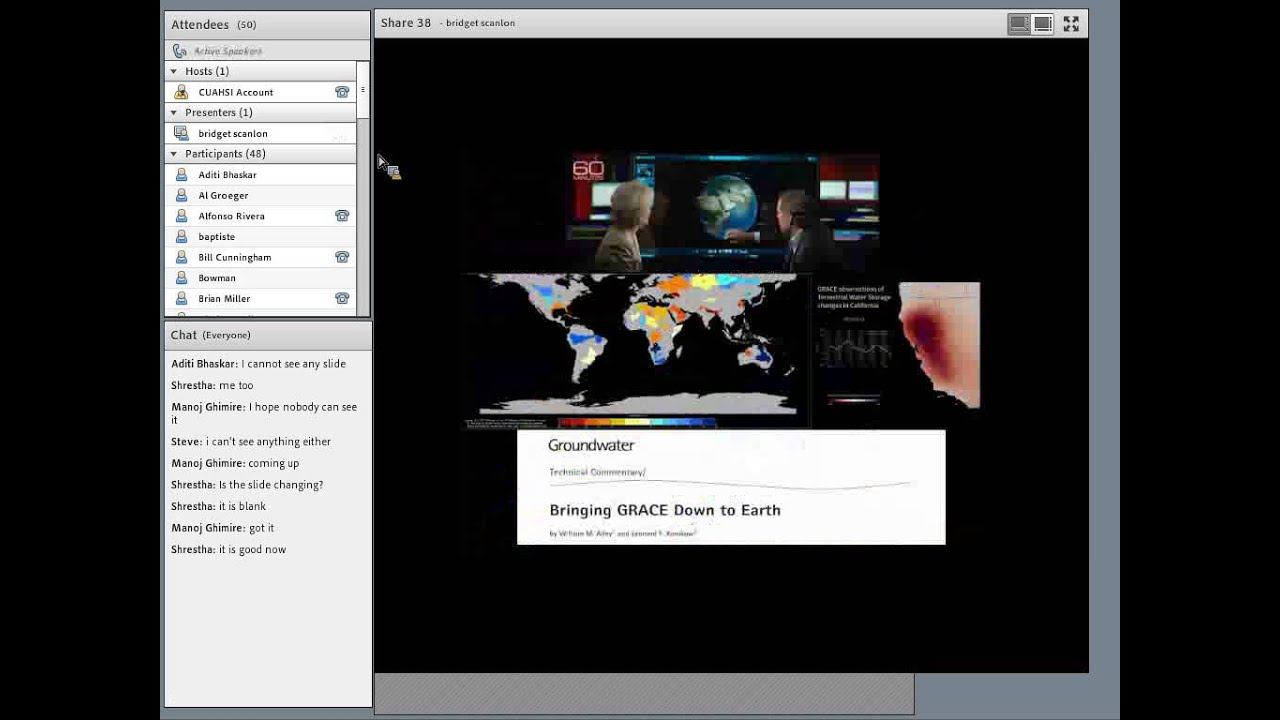Click the participant icon beside Alfonso Rivera
Image resolution: width=1280 pixels, height=720 pixels.
tap(181, 216)
